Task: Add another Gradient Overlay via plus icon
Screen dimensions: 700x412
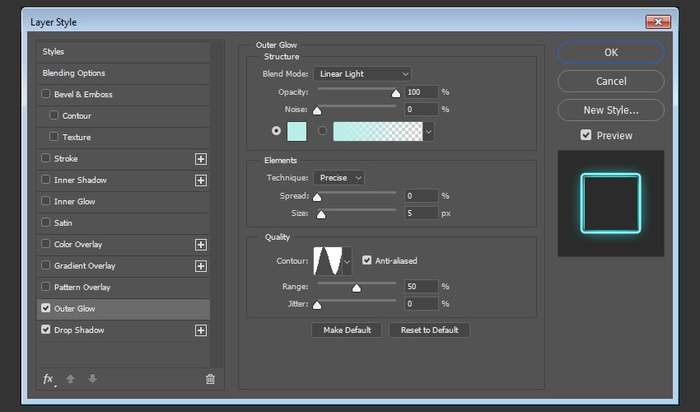Action: pyautogui.click(x=200, y=266)
